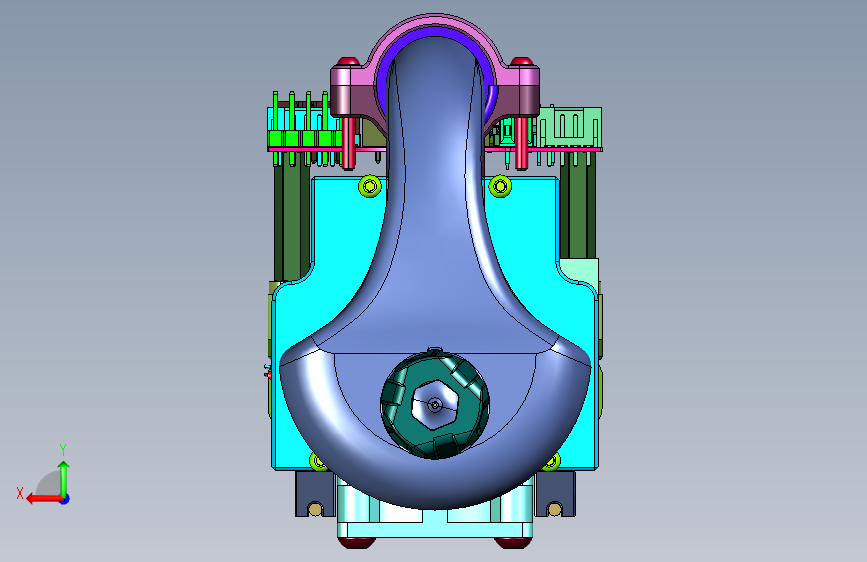The height and width of the screenshot is (562, 867).
Task: Select the dark red foot at bottom left
Action: (x=356, y=542)
